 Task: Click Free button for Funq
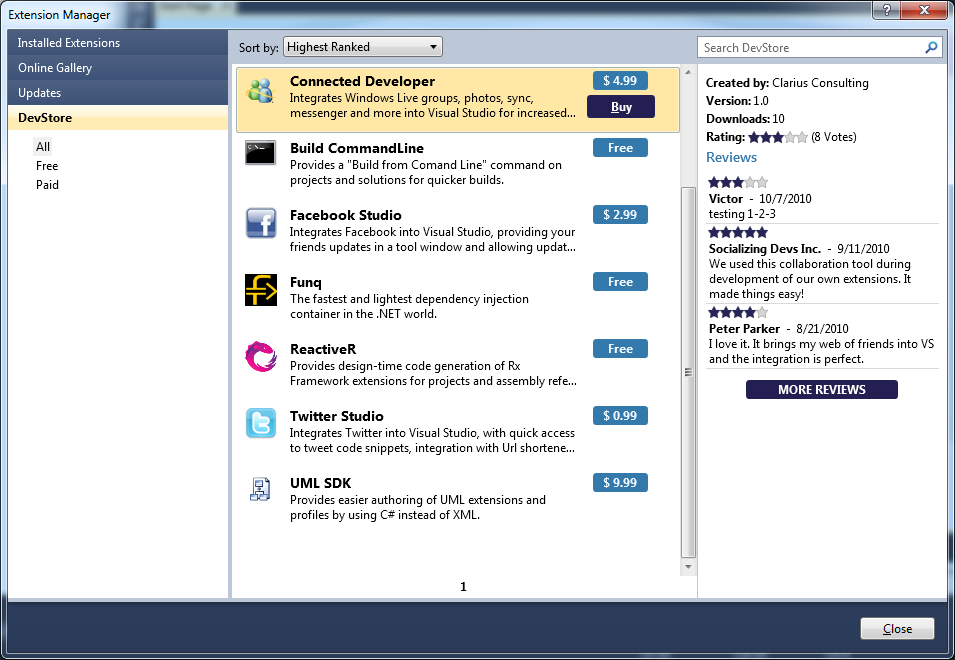[x=620, y=281]
